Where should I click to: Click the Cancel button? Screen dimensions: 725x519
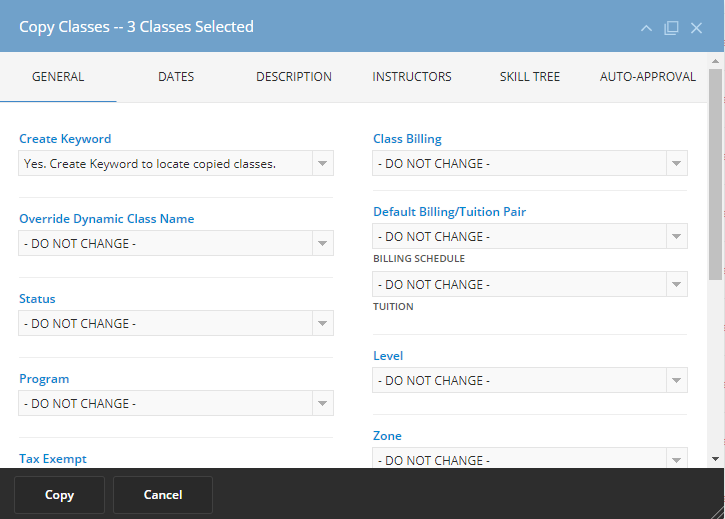coord(163,495)
